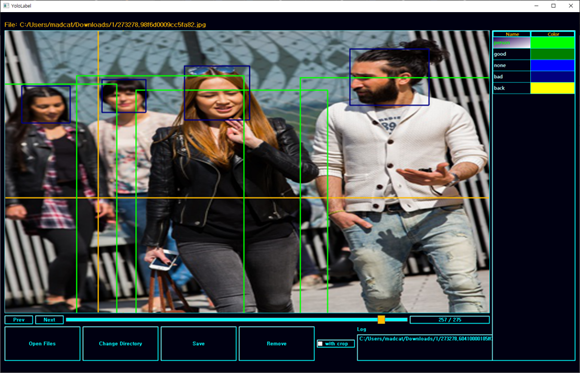Click the bright green color swatch for person
Viewport: 580px width, 373px height.
tap(553, 43)
